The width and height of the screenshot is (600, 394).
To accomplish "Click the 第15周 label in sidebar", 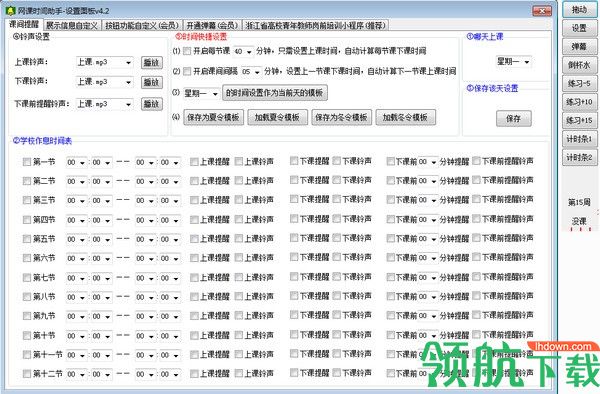I will (x=579, y=202).
